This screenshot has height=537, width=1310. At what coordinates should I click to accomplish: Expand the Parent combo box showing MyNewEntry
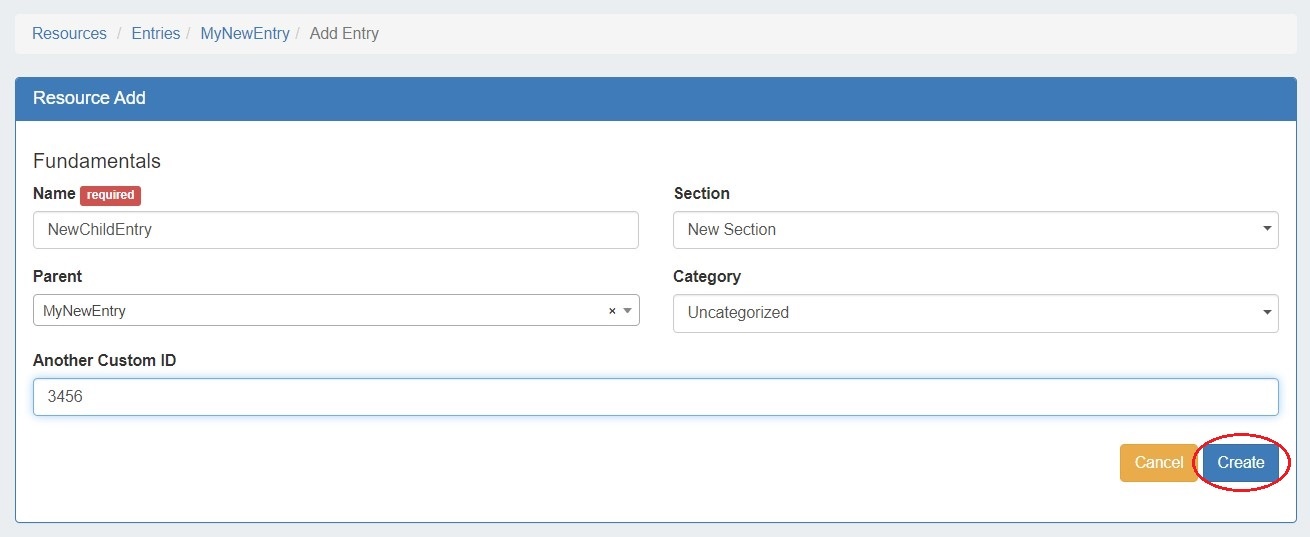[x=320, y=311]
